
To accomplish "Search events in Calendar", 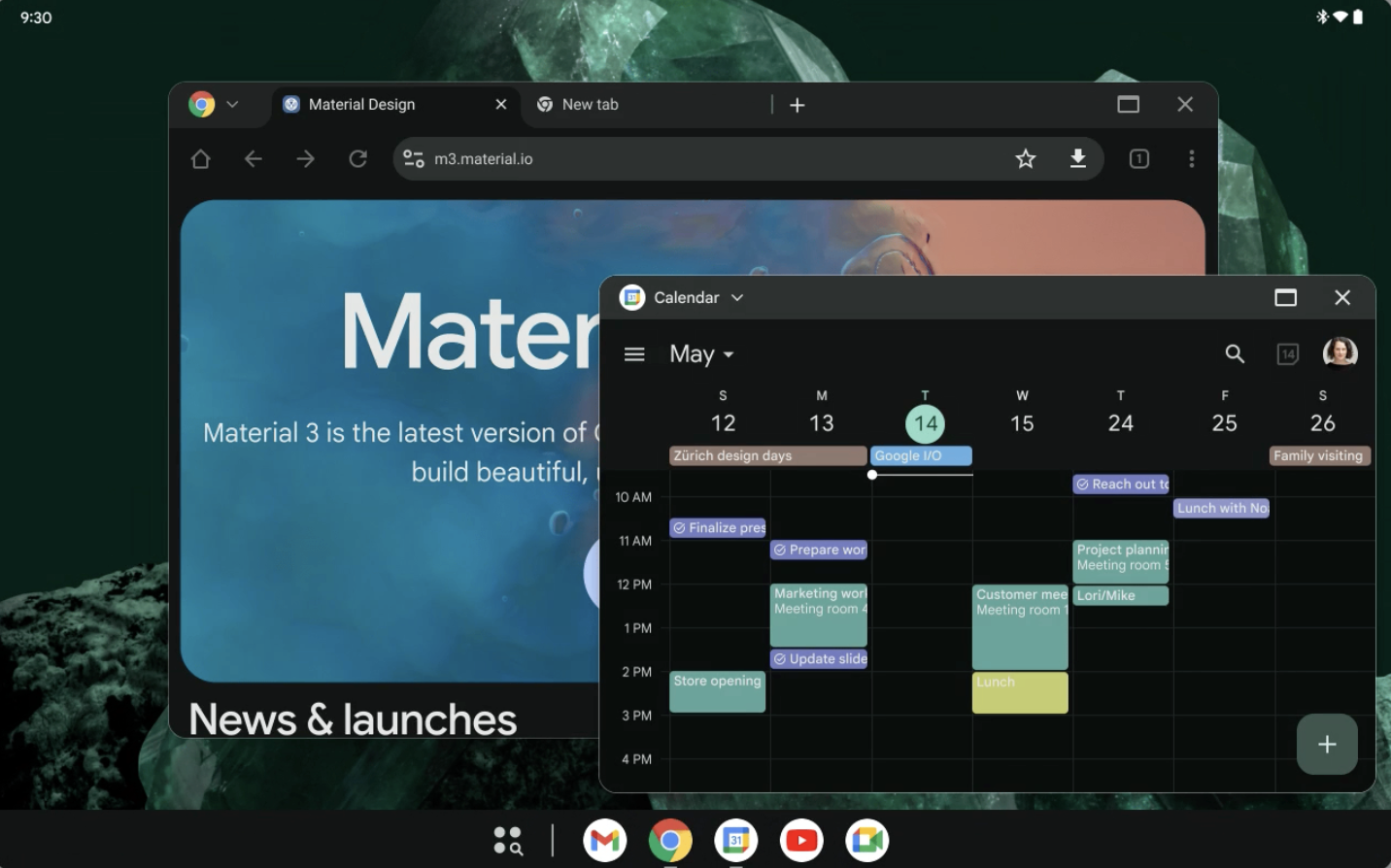I will coord(1235,354).
